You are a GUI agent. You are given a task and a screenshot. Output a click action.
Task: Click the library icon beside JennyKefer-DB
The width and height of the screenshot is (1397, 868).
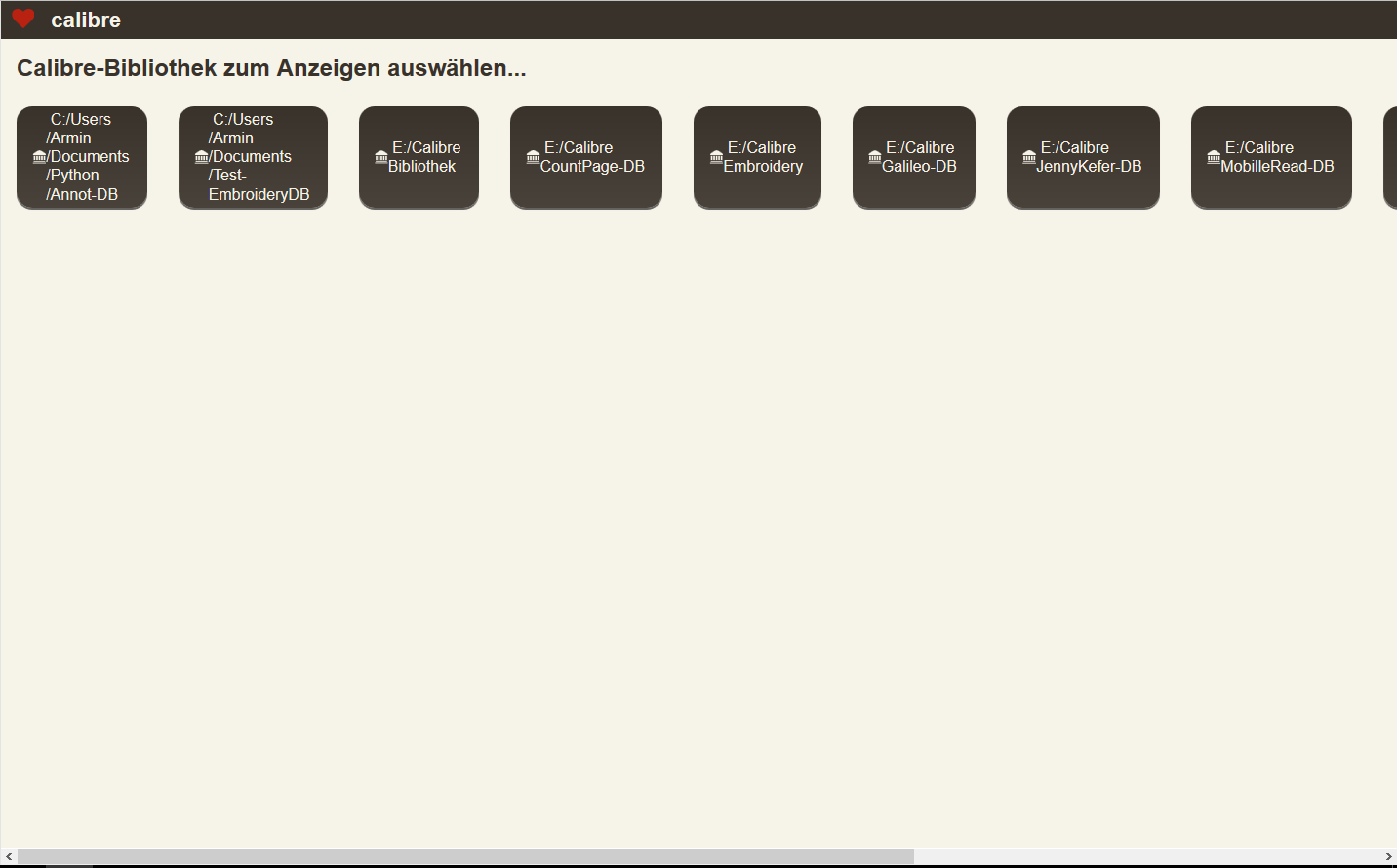point(1029,156)
